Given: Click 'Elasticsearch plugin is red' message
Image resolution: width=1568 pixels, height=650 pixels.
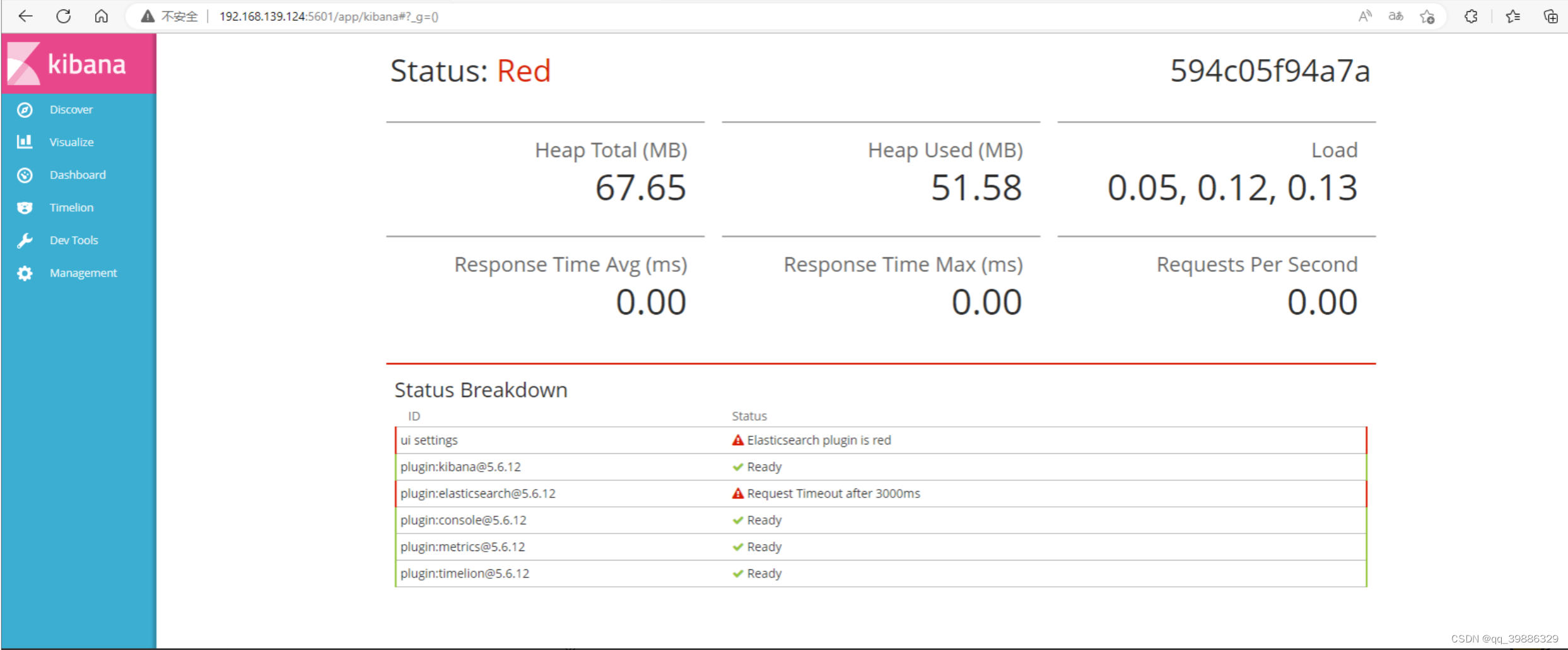Looking at the screenshot, I should coord(819,440).
